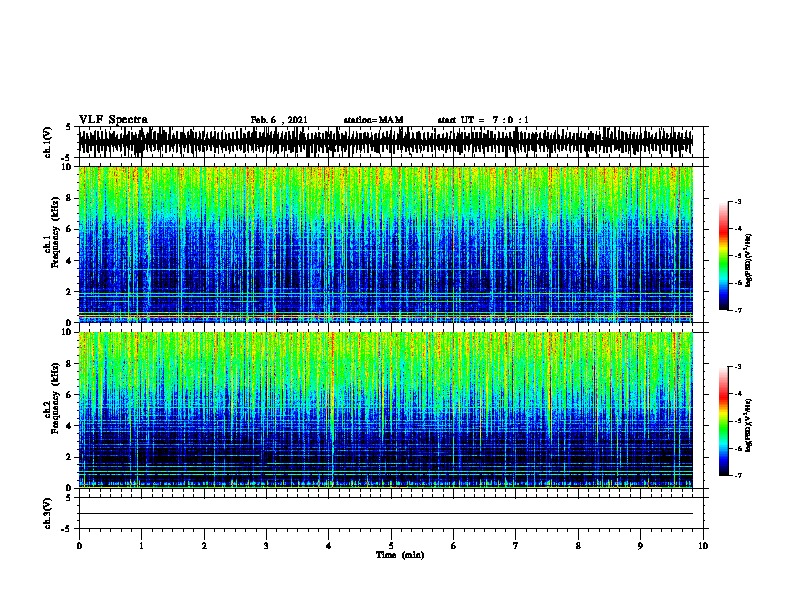The height and width of the screenshot is (612, 792).
Task: Click the '-3' tick on ch.1 colorbar
Action: click(x=738, y=201)
